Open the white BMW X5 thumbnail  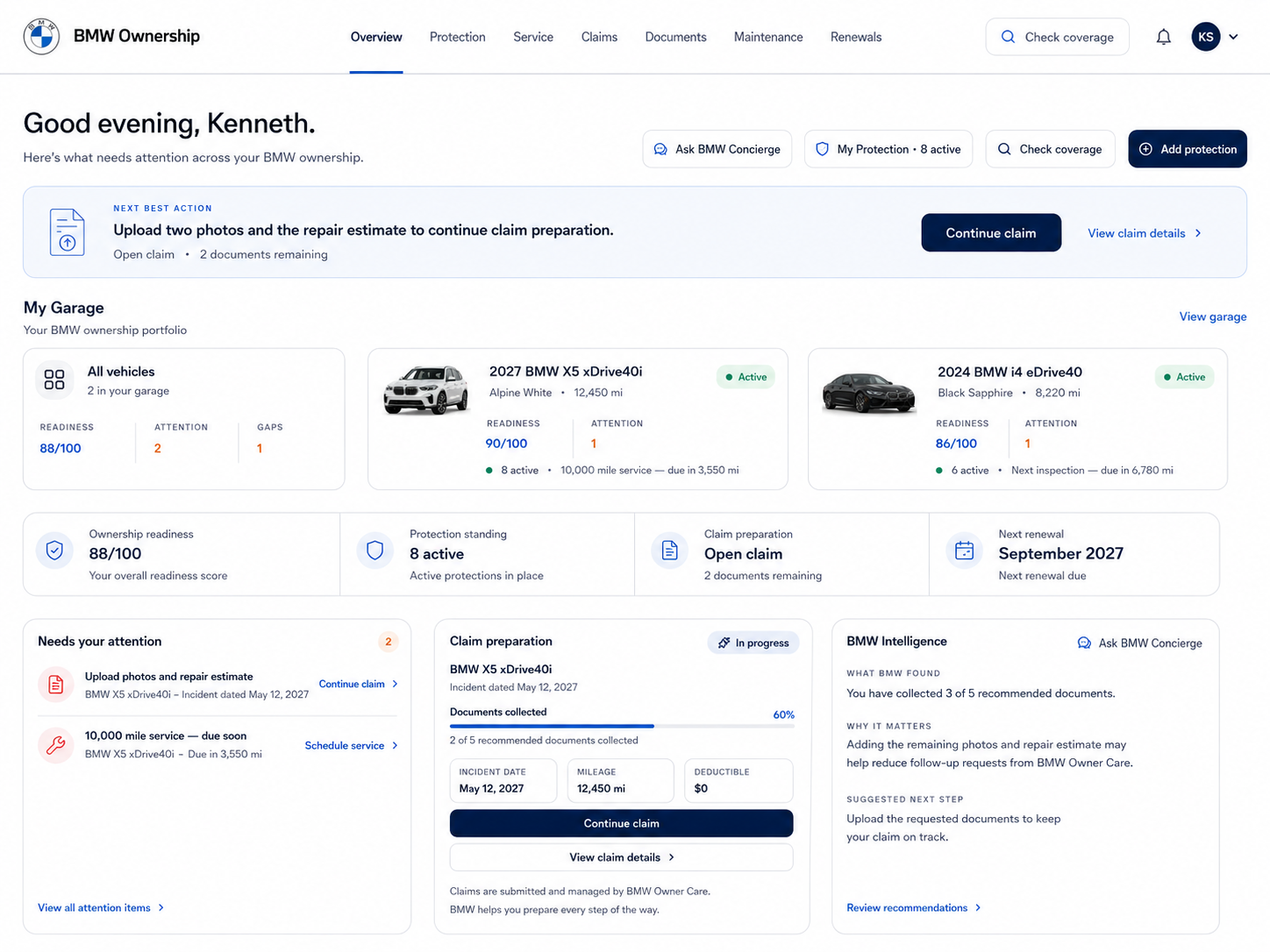(x=426, y=389)
